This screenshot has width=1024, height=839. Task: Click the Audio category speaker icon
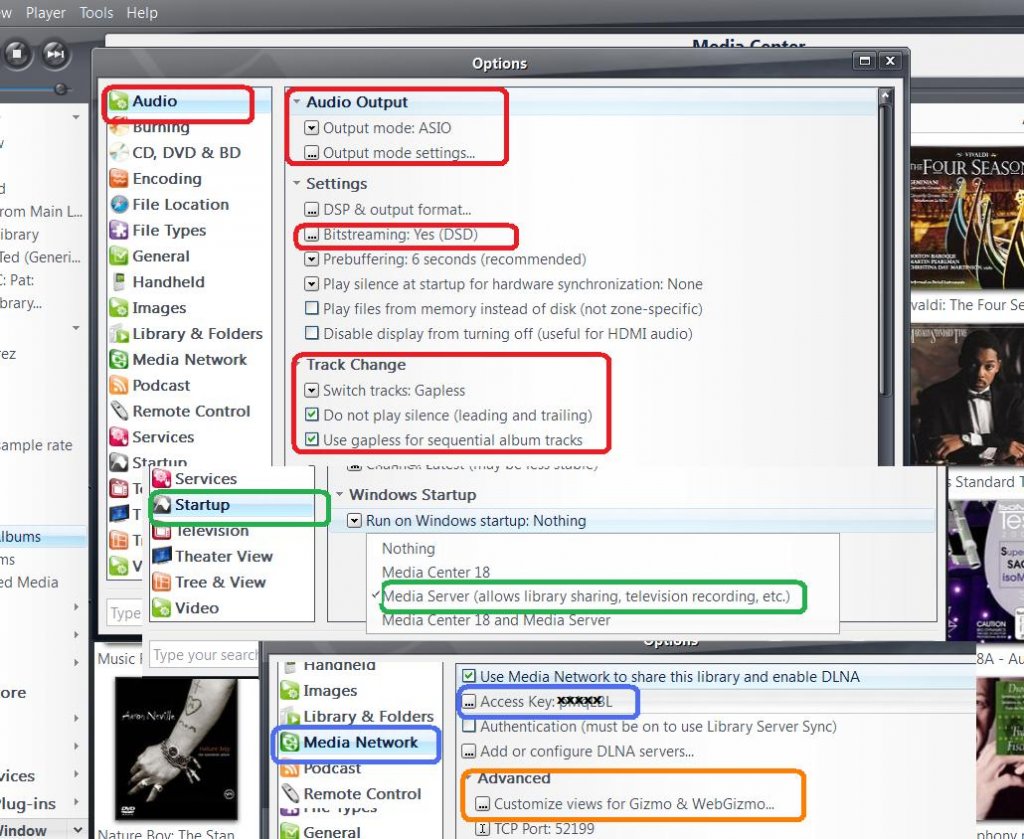(119, 101)
